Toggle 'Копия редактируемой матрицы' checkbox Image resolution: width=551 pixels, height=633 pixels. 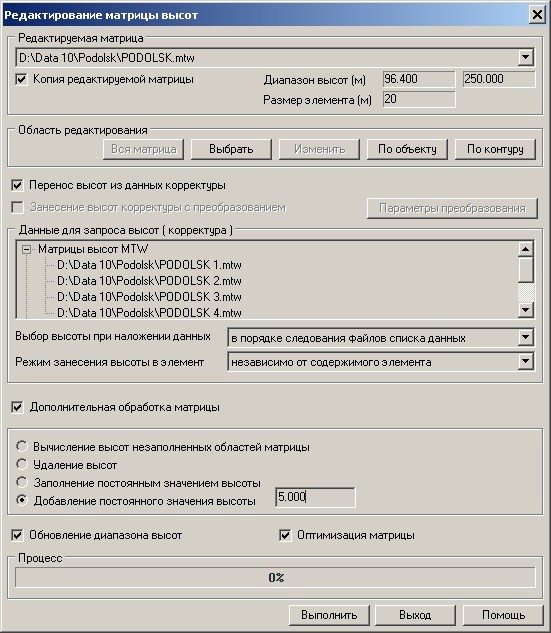[21, 79]
